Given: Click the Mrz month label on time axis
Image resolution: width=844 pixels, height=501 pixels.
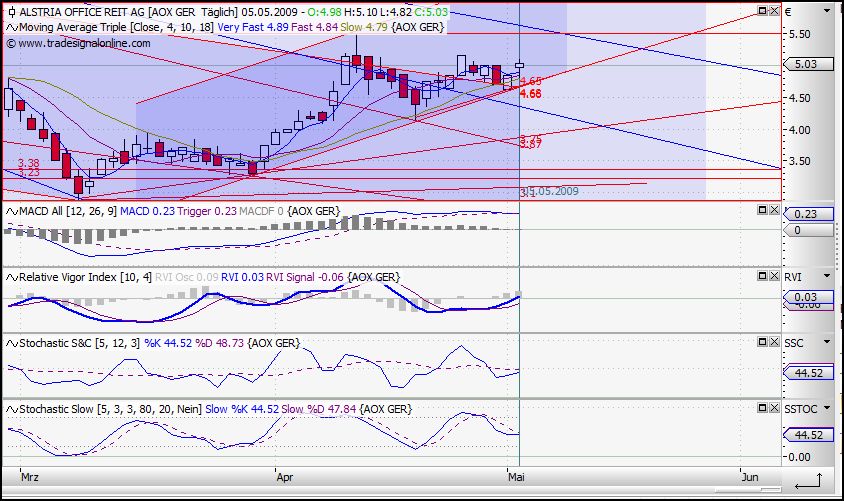Looking at the screenshot, I should click(x=30, y=477).
